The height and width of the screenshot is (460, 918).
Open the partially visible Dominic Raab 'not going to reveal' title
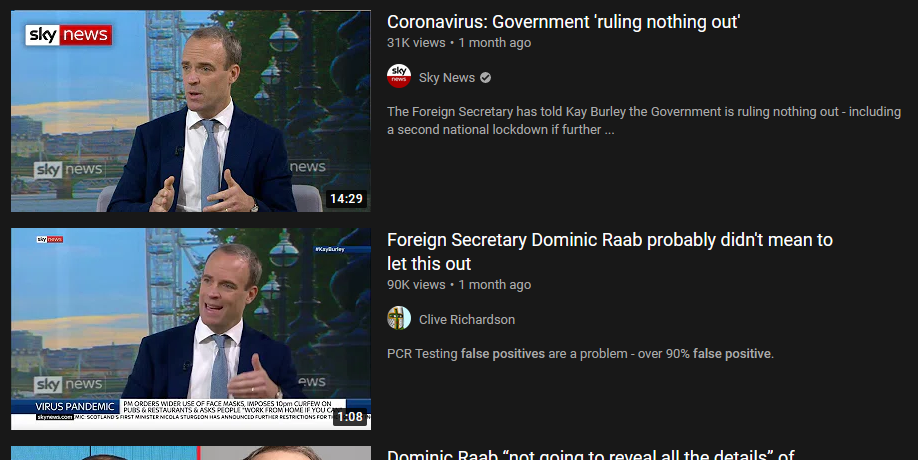click(x=591, y=454)
